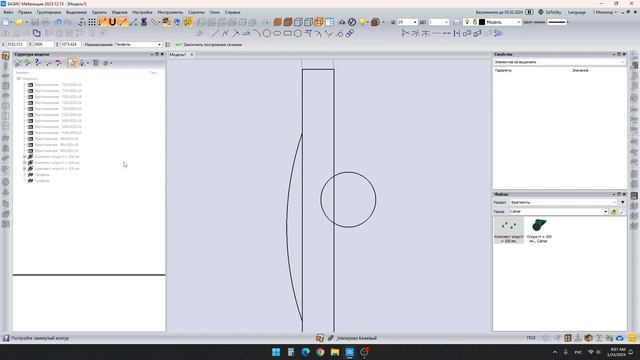This screenshot has width=640, height=360.
Task: Click the shaded box with edges view icon
Action: (x=288, y=22)
